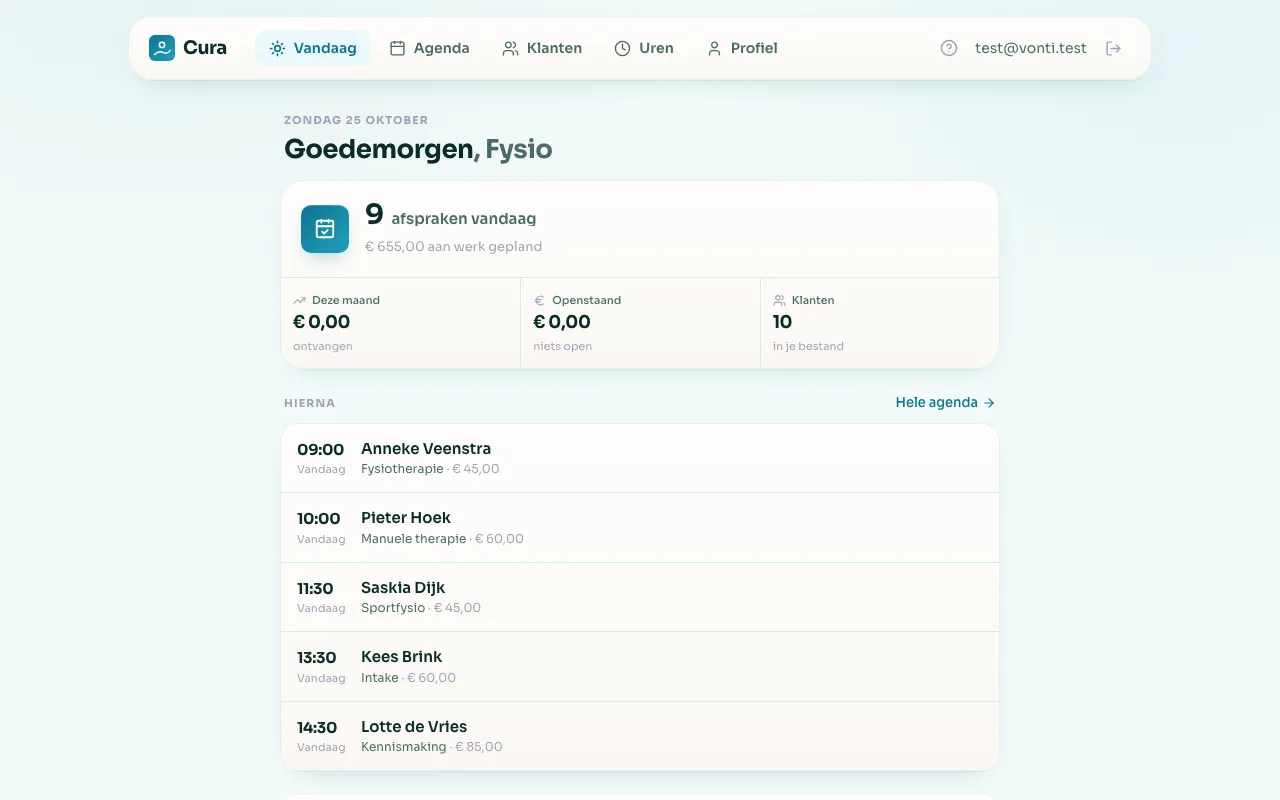Open the Hele agenda link
Viewport: 1280px width, 800px height.
(945, 403)
